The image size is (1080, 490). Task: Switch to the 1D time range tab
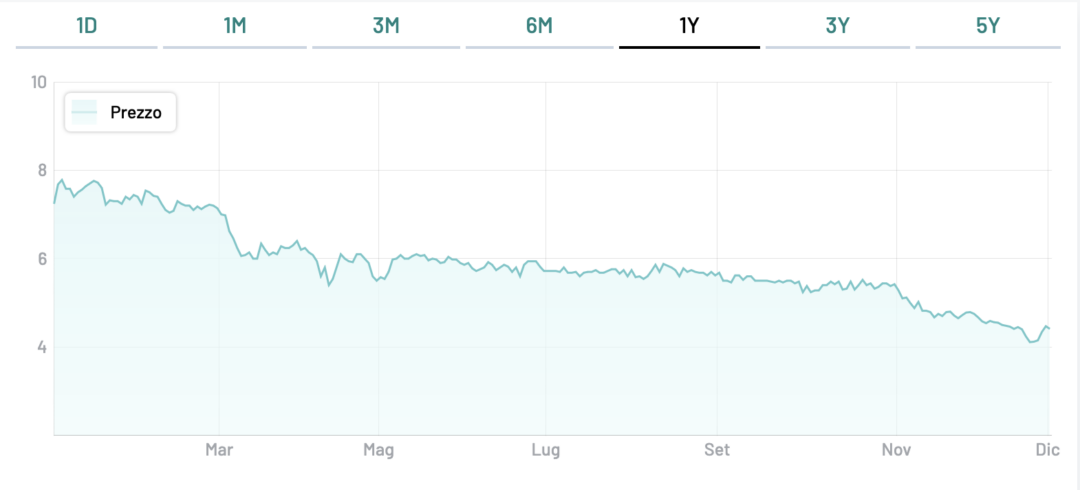point(87,26)
